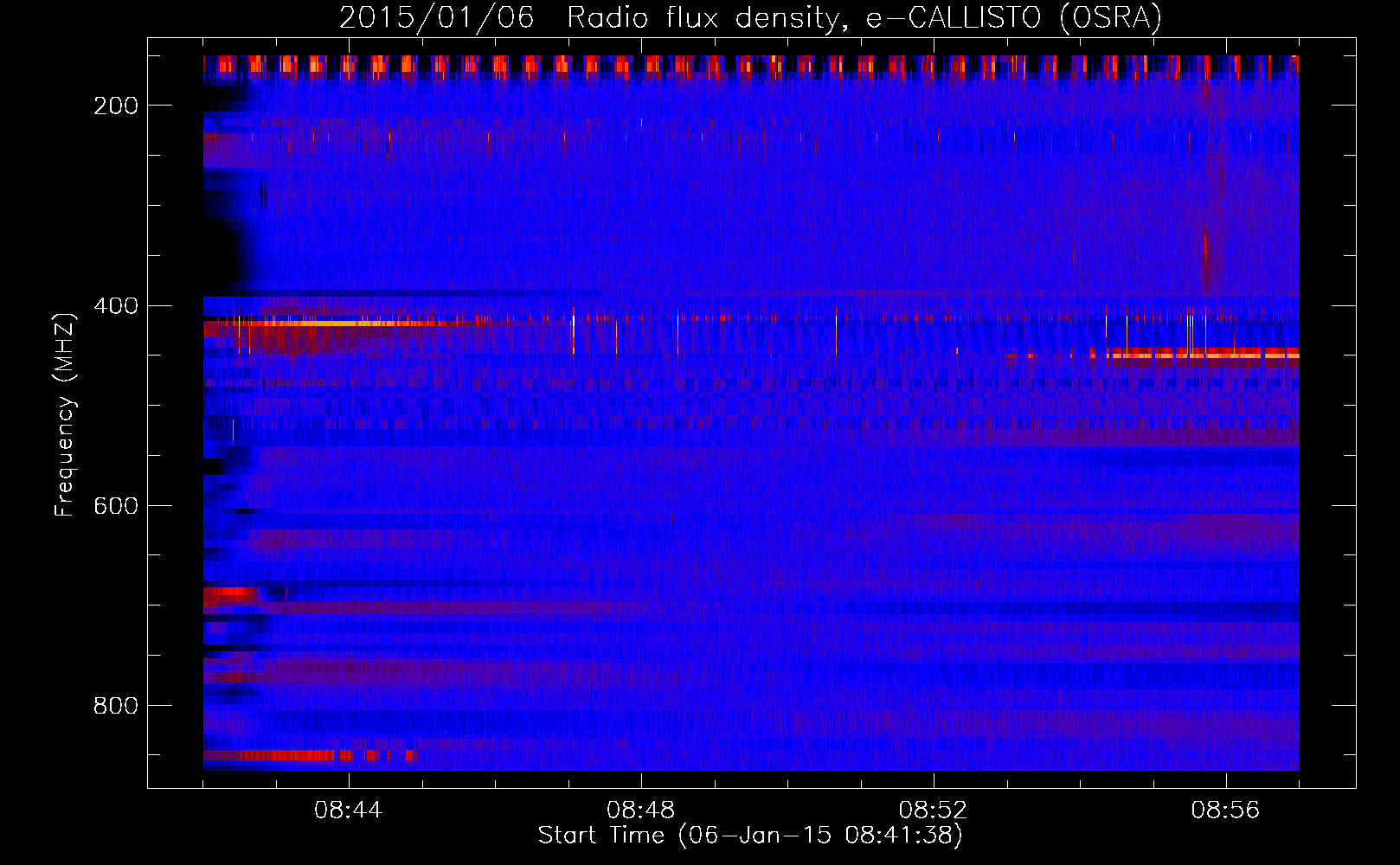
Task: Click the 400 frequency tick label
Action: [x=116, y=306]
